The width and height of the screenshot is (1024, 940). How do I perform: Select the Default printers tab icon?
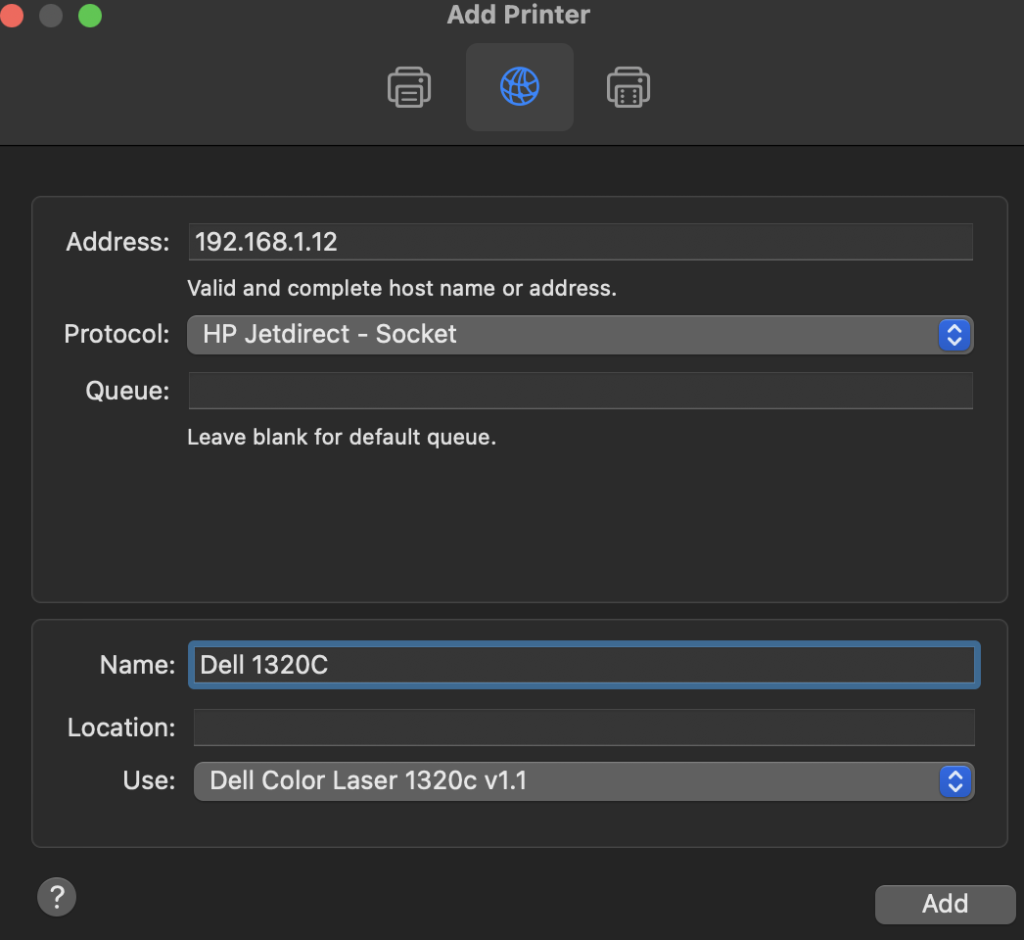409,88
